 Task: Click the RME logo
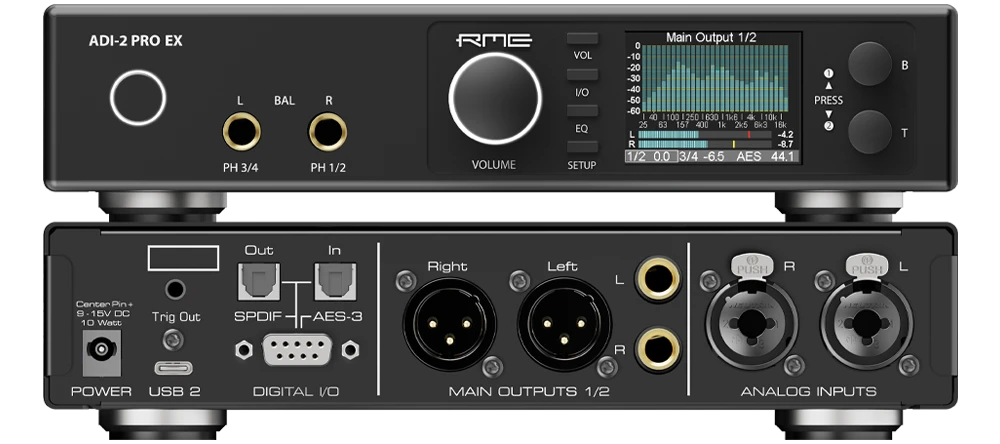(x=494, y=40)
